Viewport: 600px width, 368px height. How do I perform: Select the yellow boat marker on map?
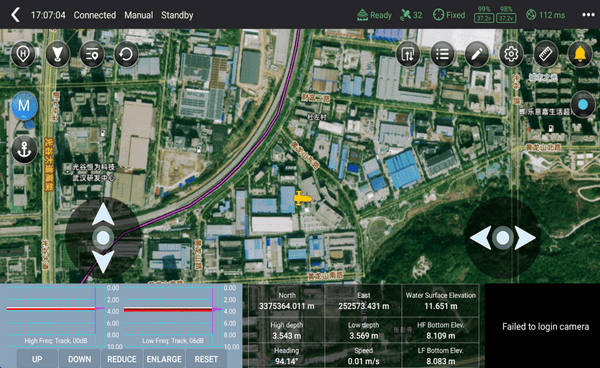pos(302,199)
